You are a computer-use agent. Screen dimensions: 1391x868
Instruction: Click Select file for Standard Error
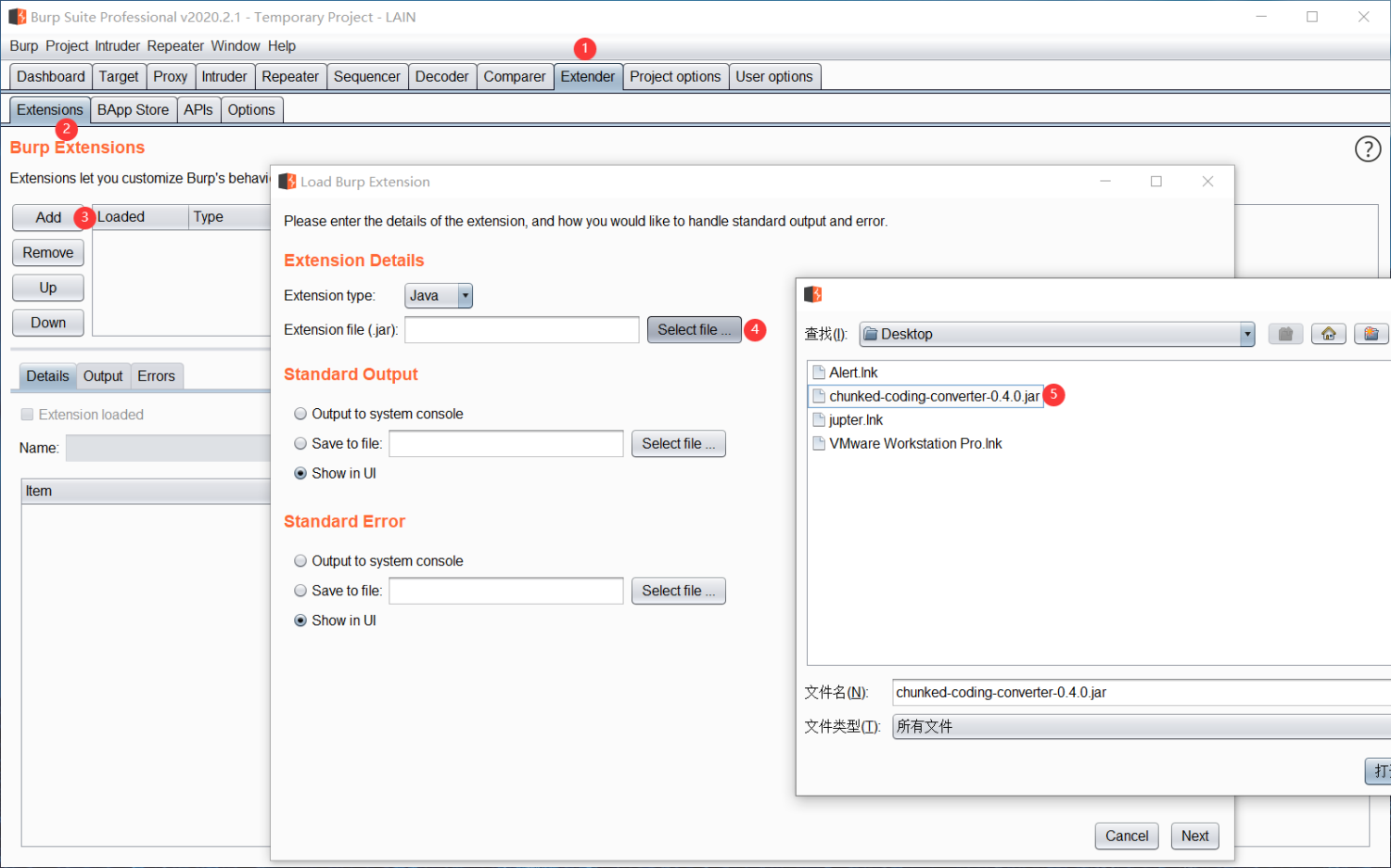click(x=679, y=591)
